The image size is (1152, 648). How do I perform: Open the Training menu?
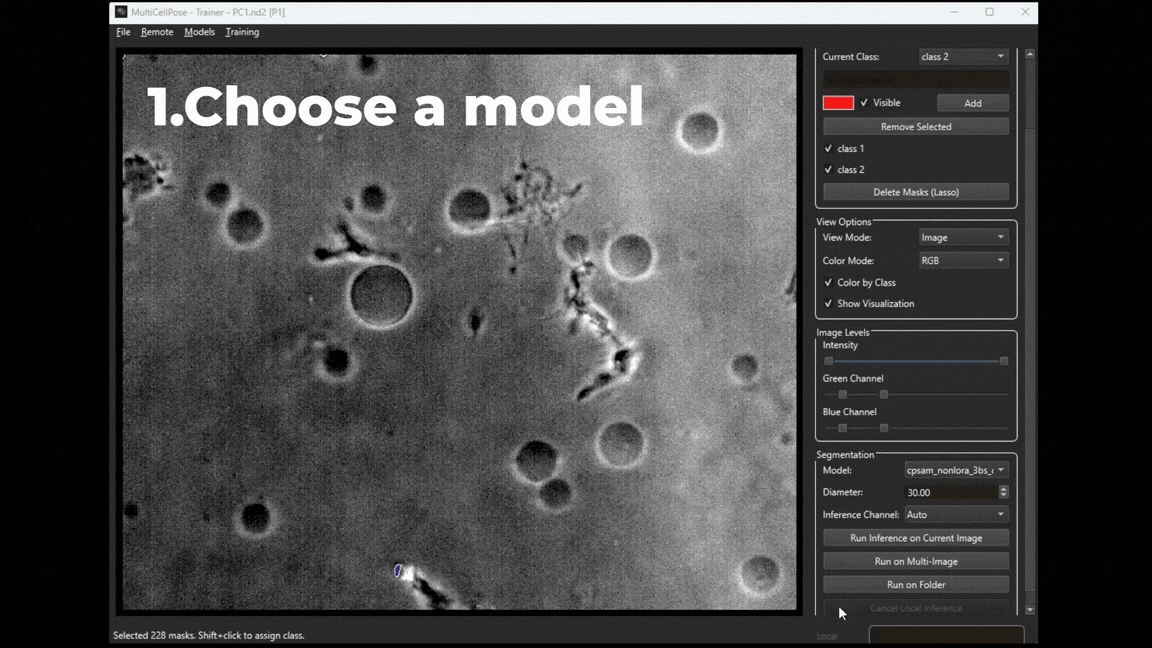click(x=242, y=32)
